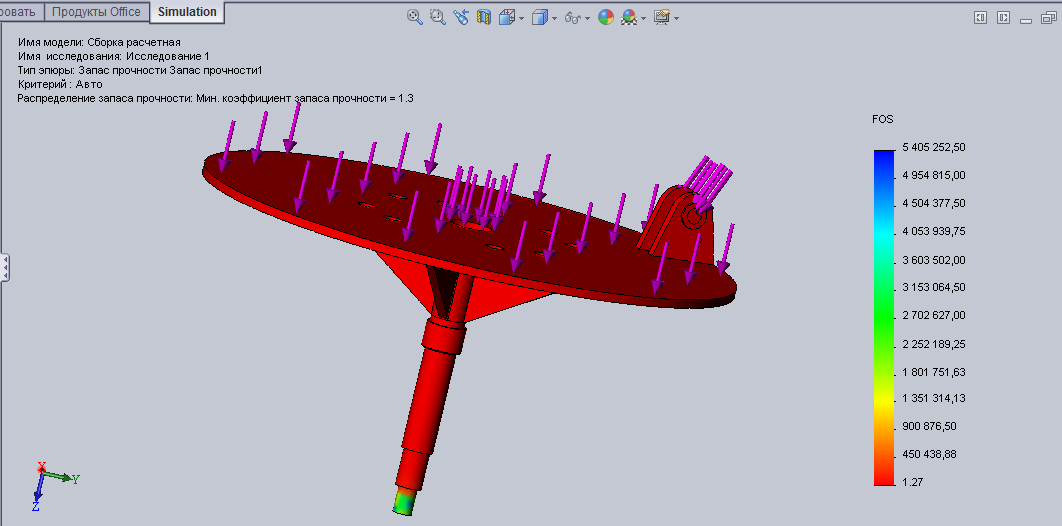
Task: Open the View Orientation dropdown arrow
Action: [520, 18]
